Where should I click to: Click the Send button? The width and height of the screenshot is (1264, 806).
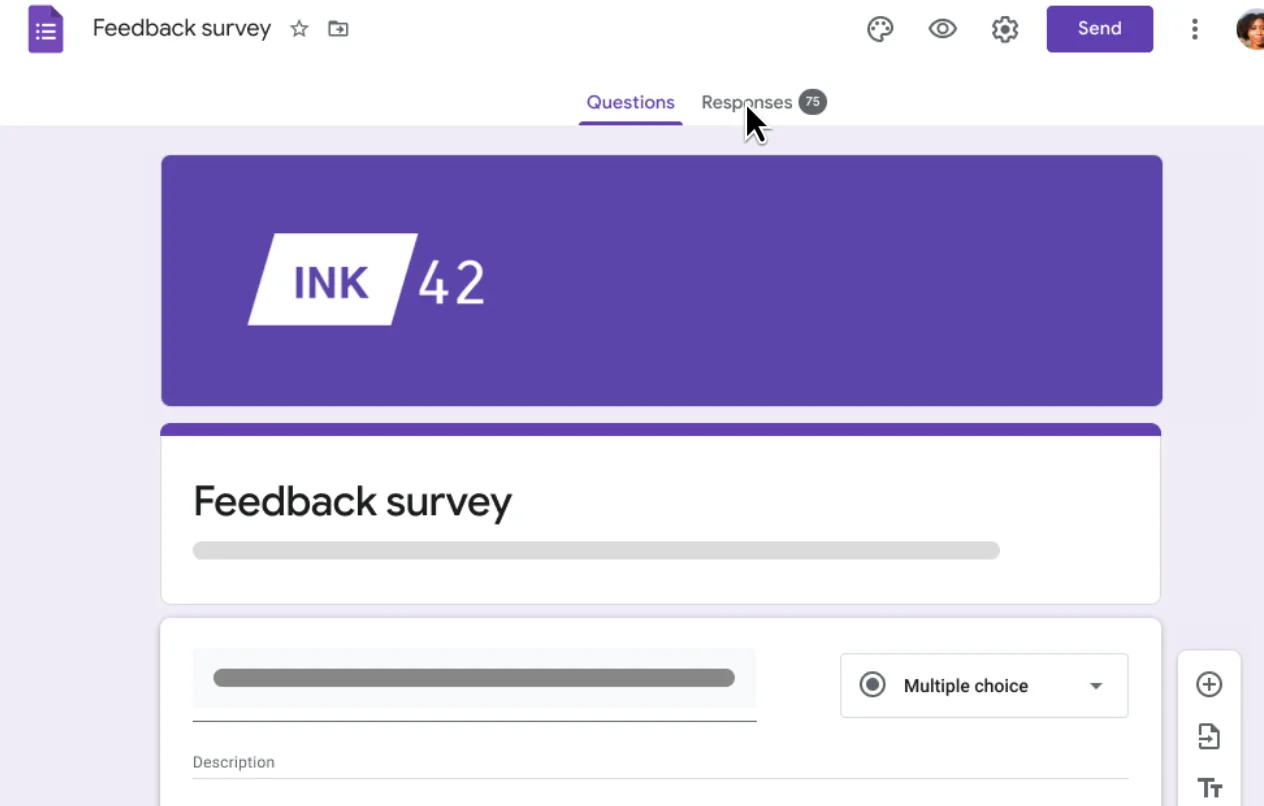point(1099,29)
